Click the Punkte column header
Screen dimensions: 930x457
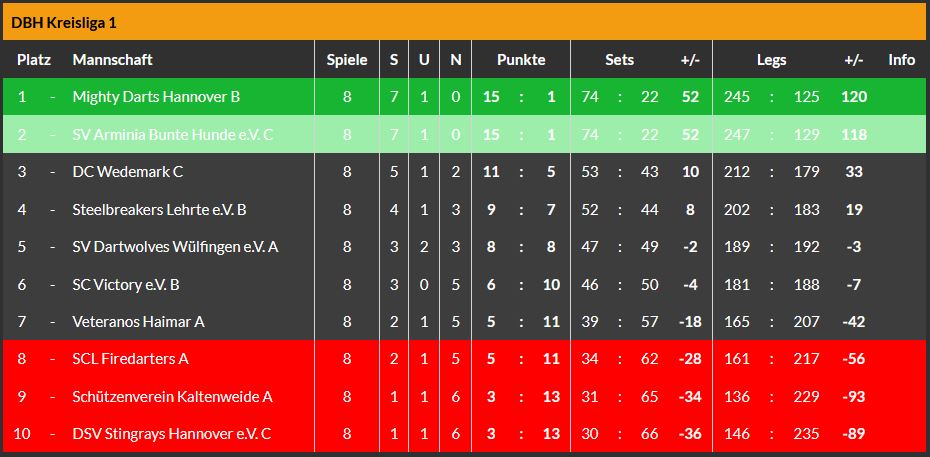click(x=521, y=60)
